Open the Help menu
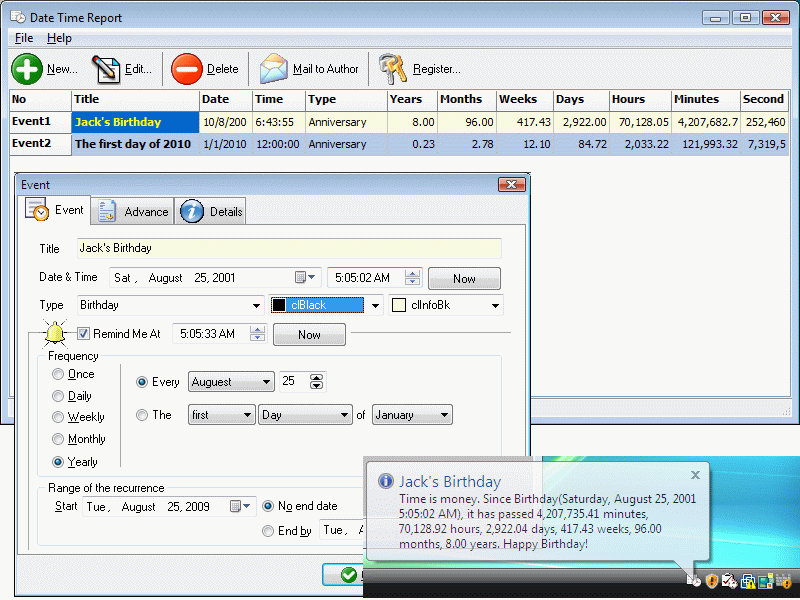Image resolution: width=800 pixels, height=600 pixels. click(59, 38)
